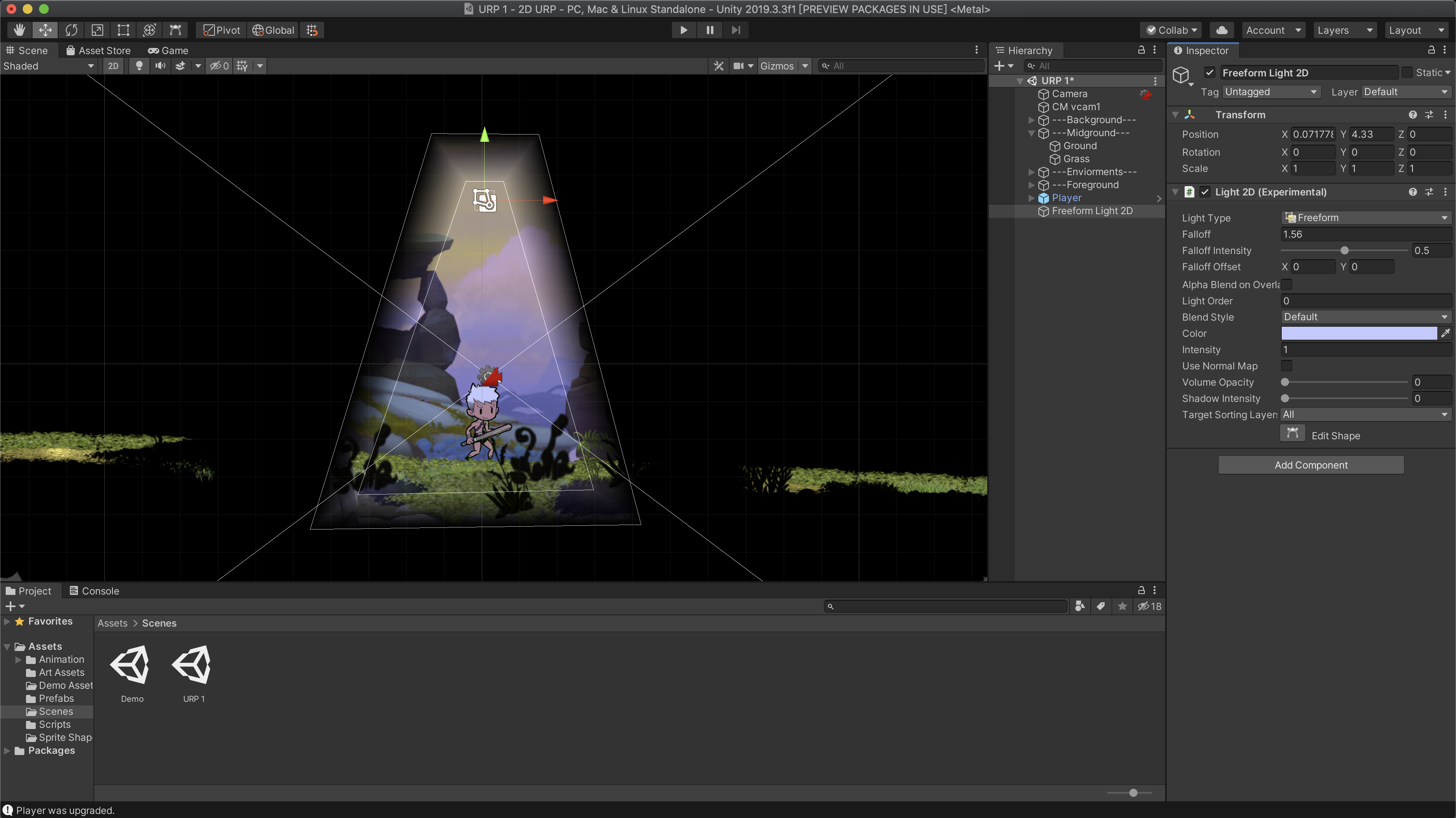
Task: Click the Edit Shape button
Action: point(1292,434)
